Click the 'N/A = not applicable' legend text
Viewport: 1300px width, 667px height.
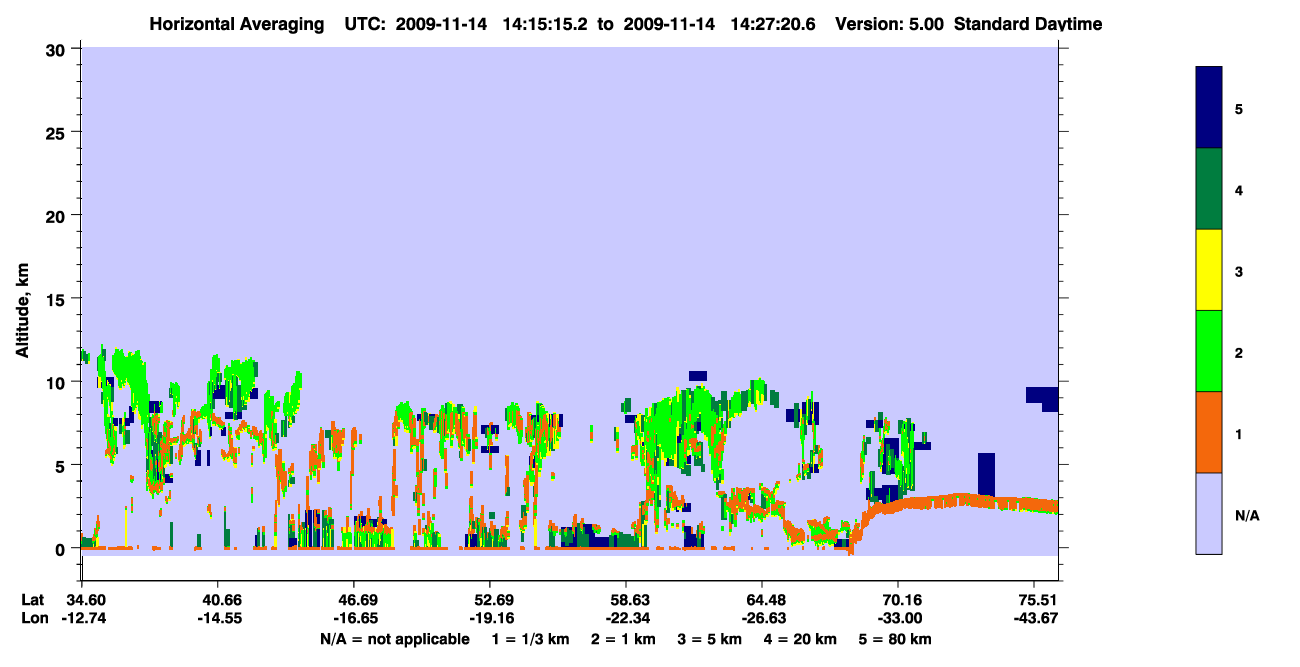(x=395, y=639)
